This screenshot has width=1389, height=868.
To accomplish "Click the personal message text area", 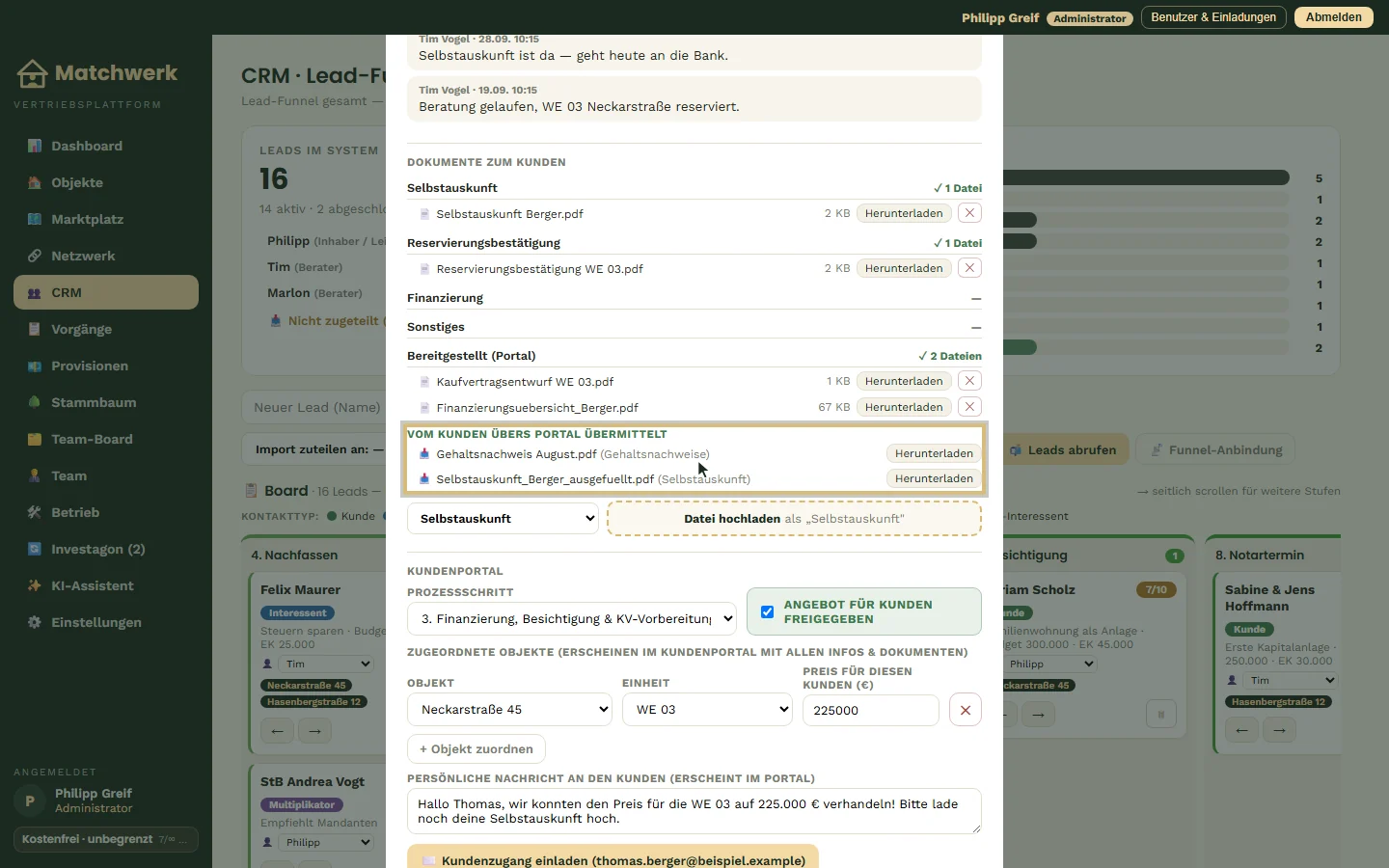I will click(x=694, y=811).
